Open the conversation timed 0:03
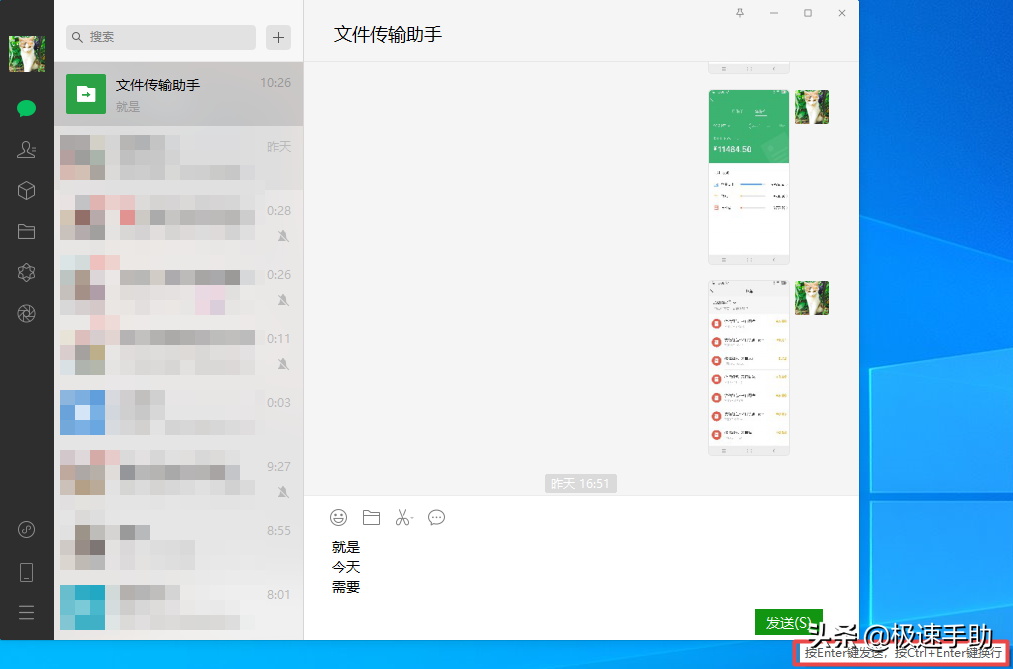 pyautogui.click(x=178, y=413)
